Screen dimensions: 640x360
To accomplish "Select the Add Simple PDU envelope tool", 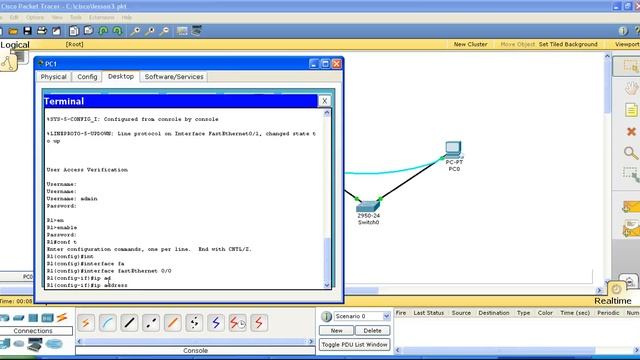I will point(631,207).
